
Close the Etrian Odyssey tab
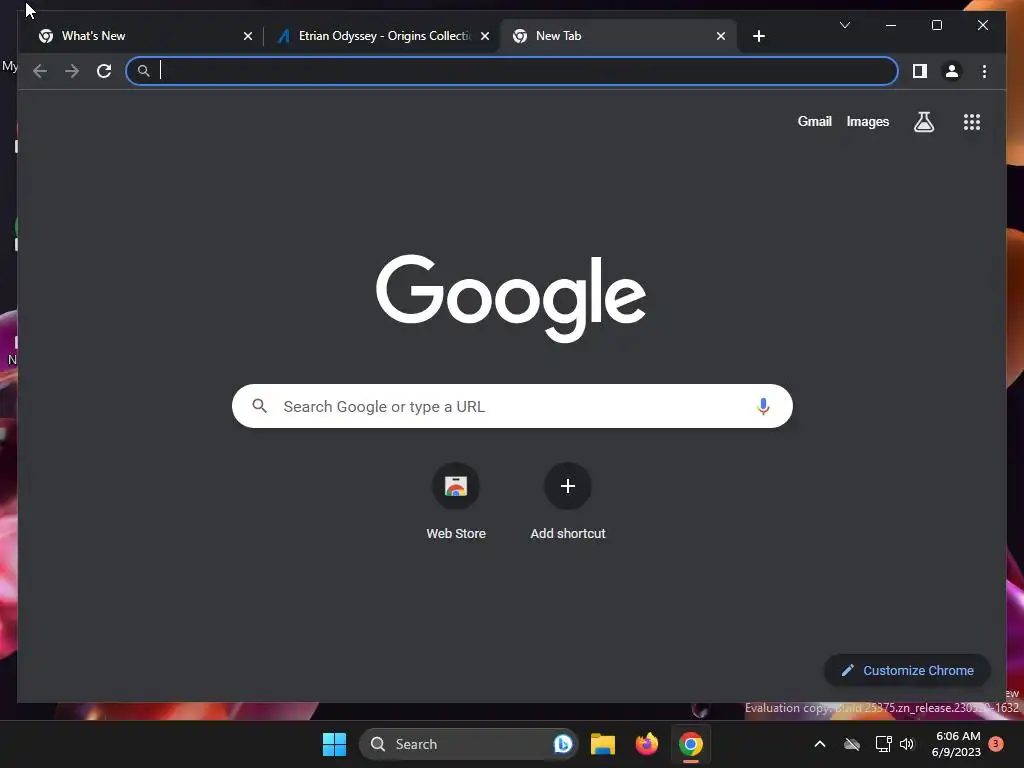485,36
